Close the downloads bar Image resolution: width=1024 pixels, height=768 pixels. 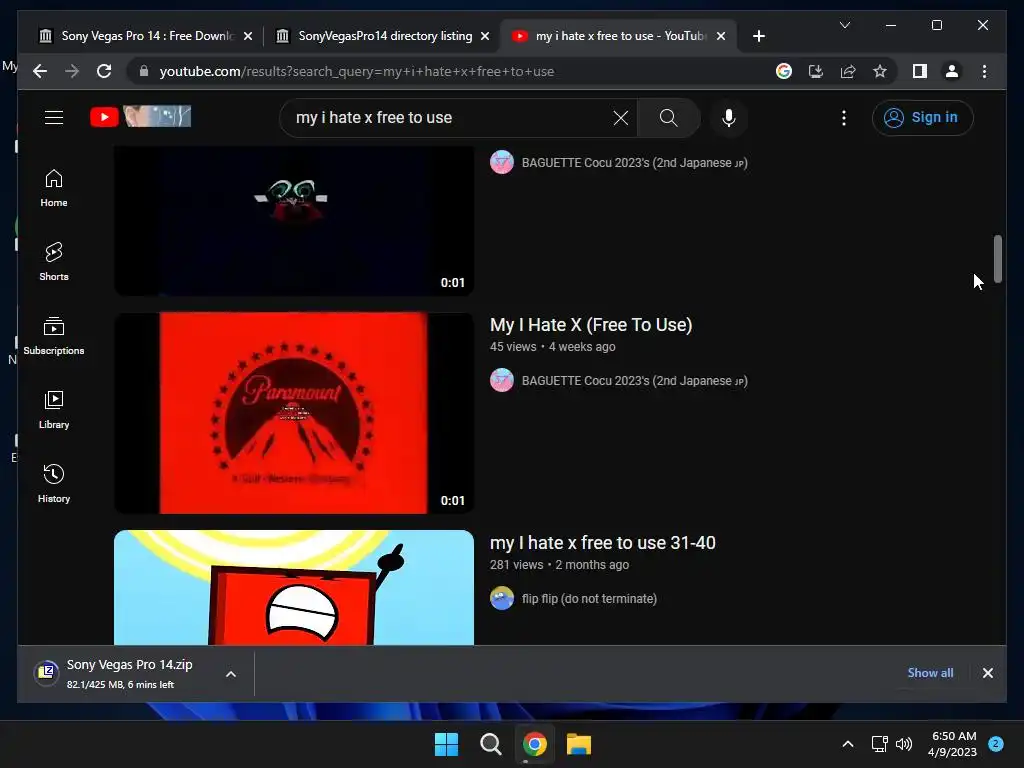click(987, 673)
